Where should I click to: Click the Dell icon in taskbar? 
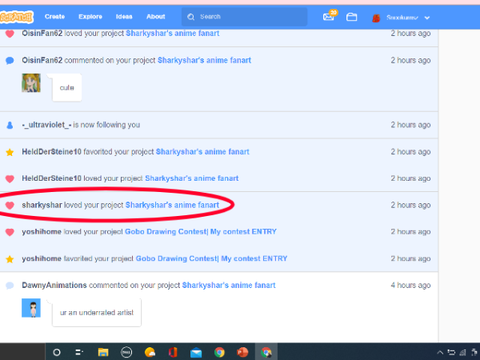[x=126, y=352]
